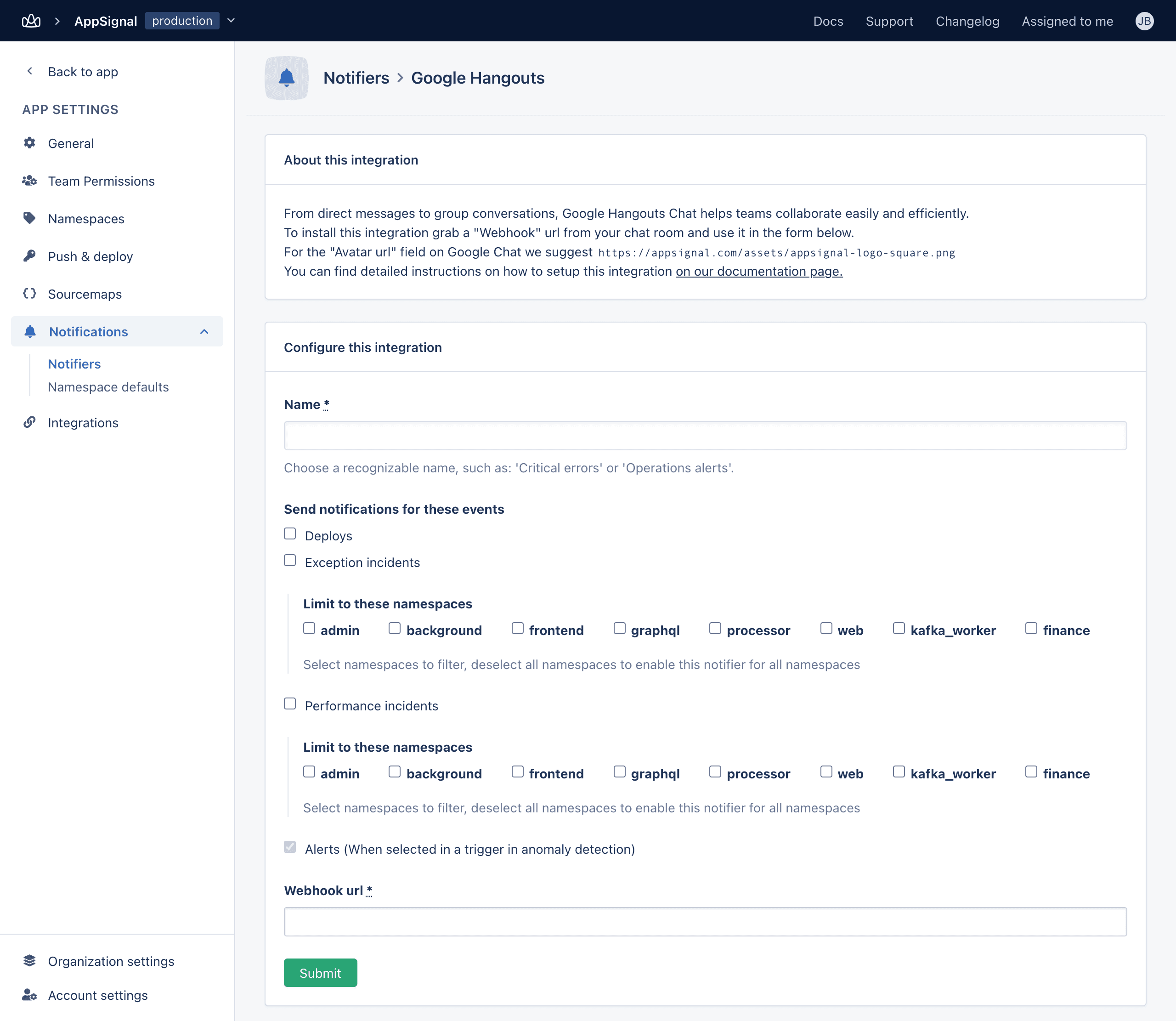Open the JB user avatar menu
Image resolution: width=1176 pixels, height=1021 pixels.
coord(1144,21)
